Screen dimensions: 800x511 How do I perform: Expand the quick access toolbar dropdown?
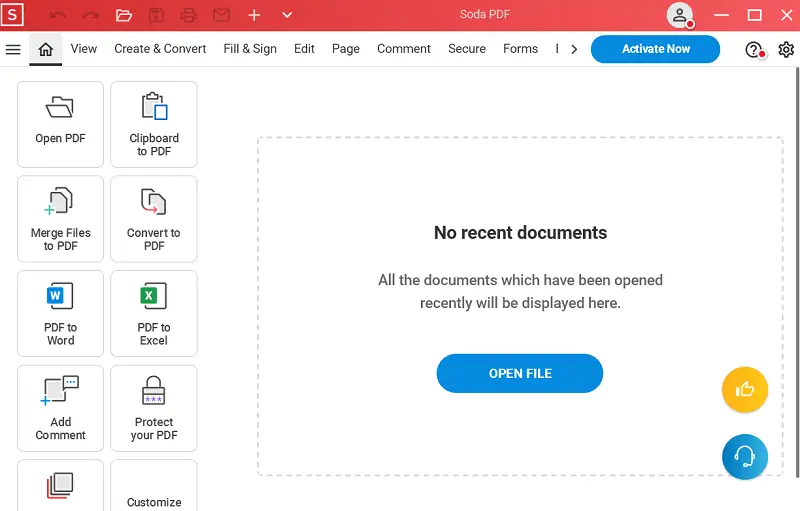point(287,15)
